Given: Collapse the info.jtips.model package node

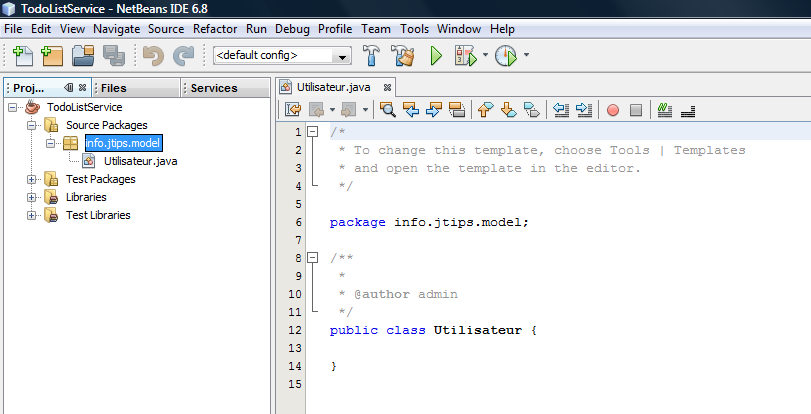Looking at the screenshot, I should [51, 143].
